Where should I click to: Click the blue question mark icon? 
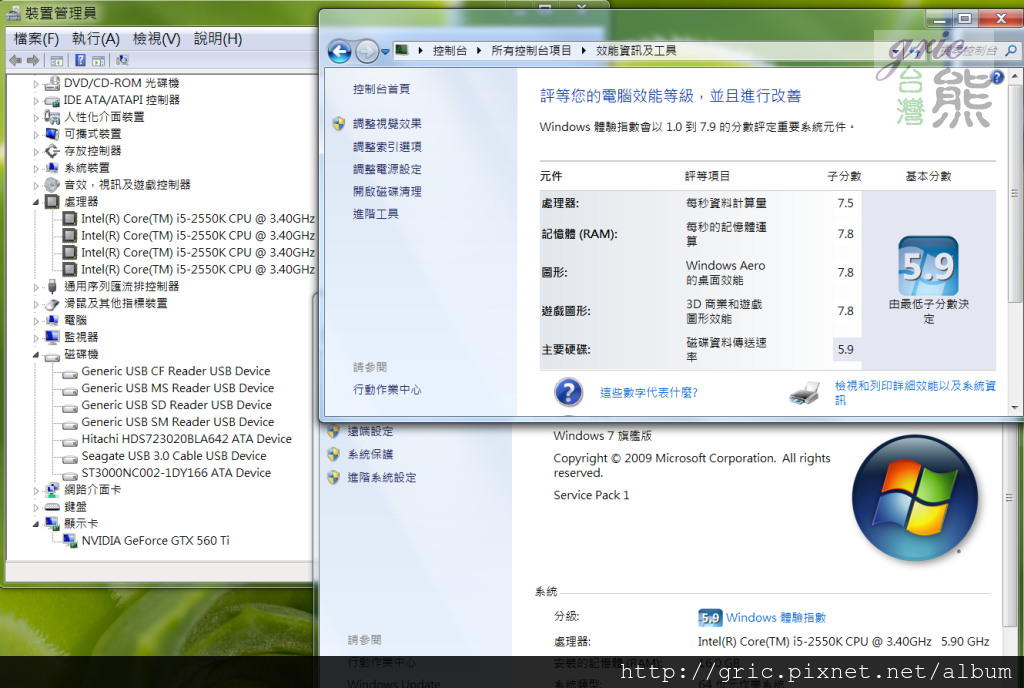[568, 392]
